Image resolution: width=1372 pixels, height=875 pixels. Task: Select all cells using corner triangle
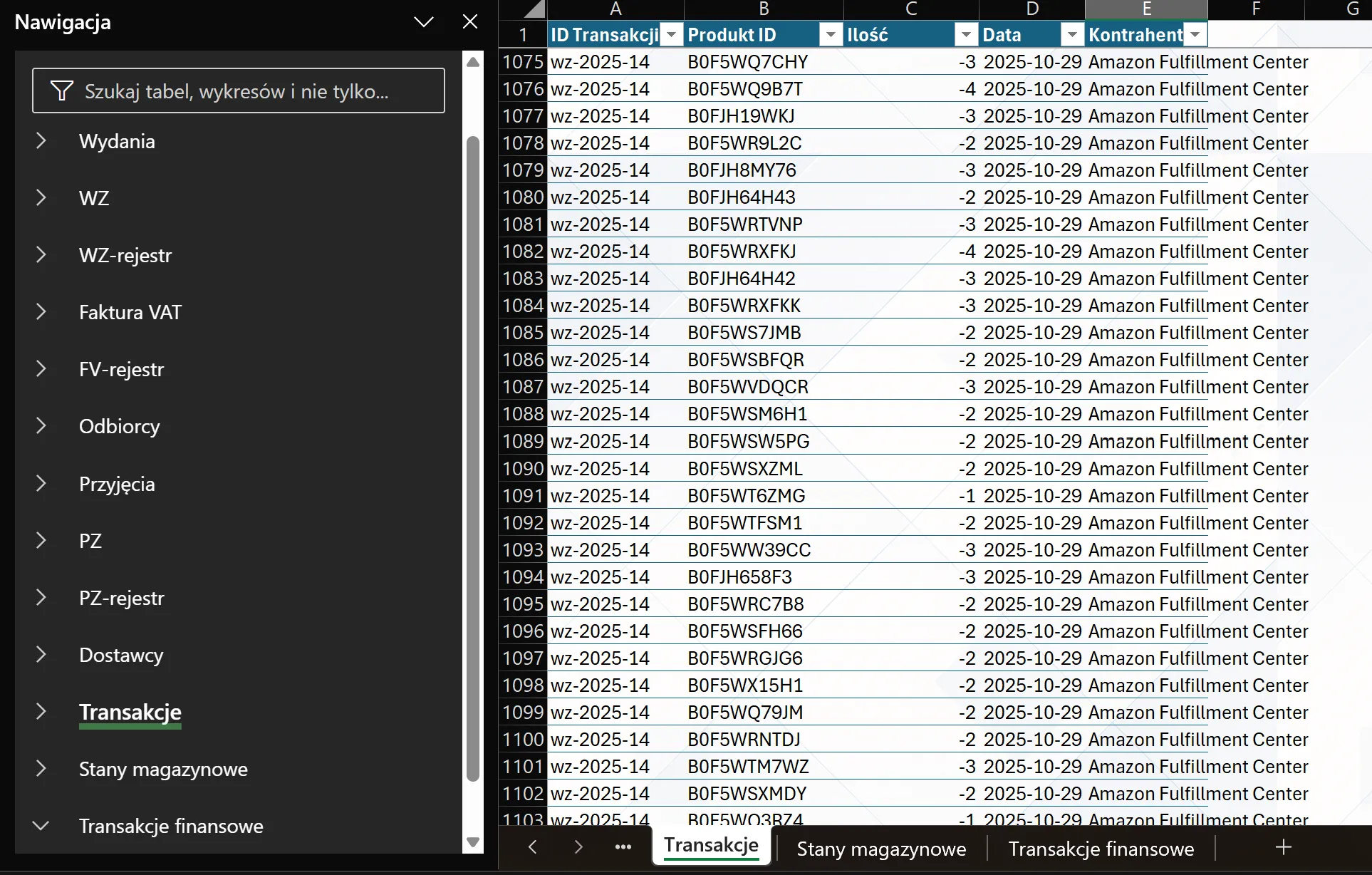click(534, 9)
